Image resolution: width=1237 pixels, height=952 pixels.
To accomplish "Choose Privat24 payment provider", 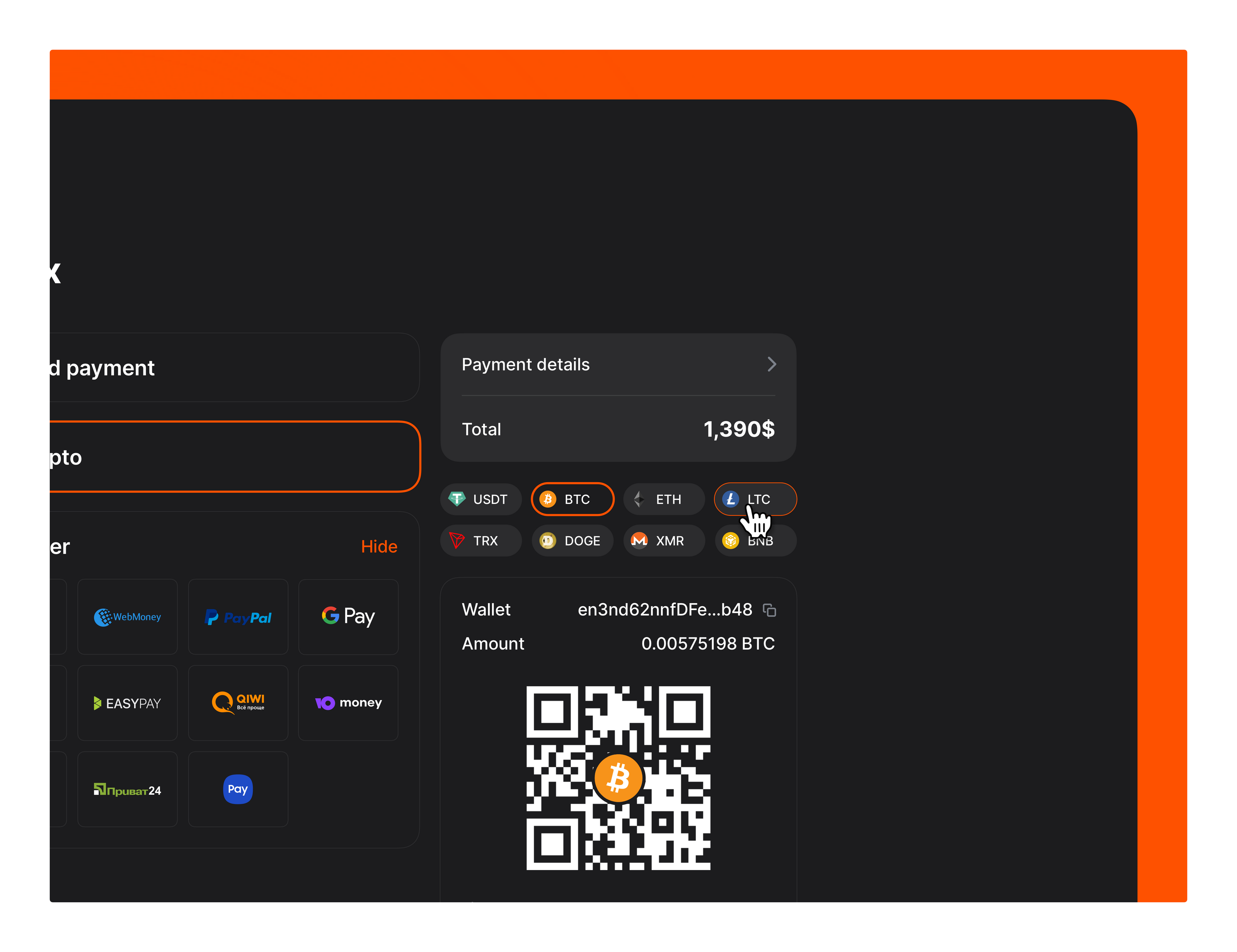I will click(128, 789).
